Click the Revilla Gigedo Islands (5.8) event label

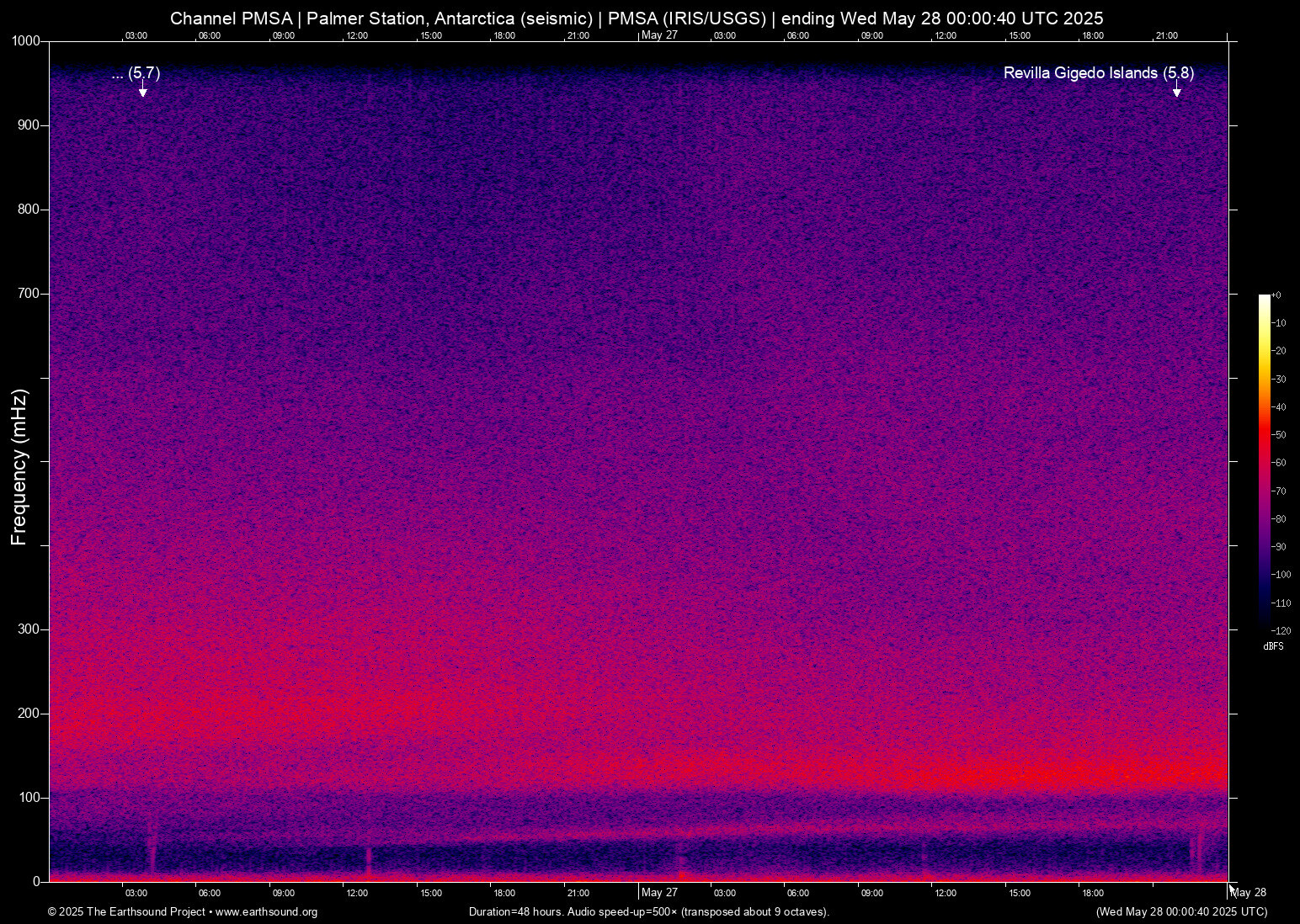pyautogui.click(x=1098, y=73)
